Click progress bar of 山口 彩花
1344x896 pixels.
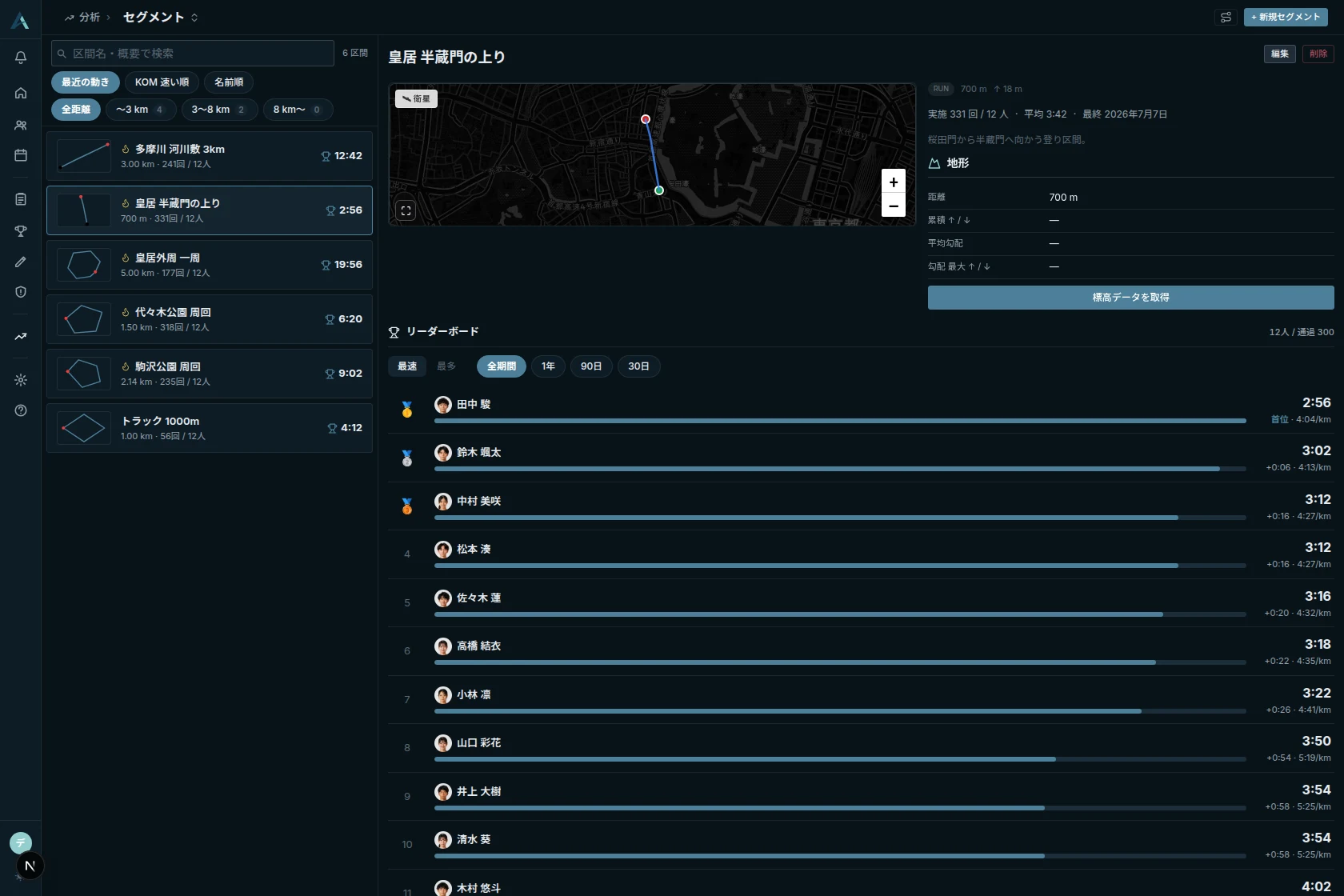click(x=840, y=759)
